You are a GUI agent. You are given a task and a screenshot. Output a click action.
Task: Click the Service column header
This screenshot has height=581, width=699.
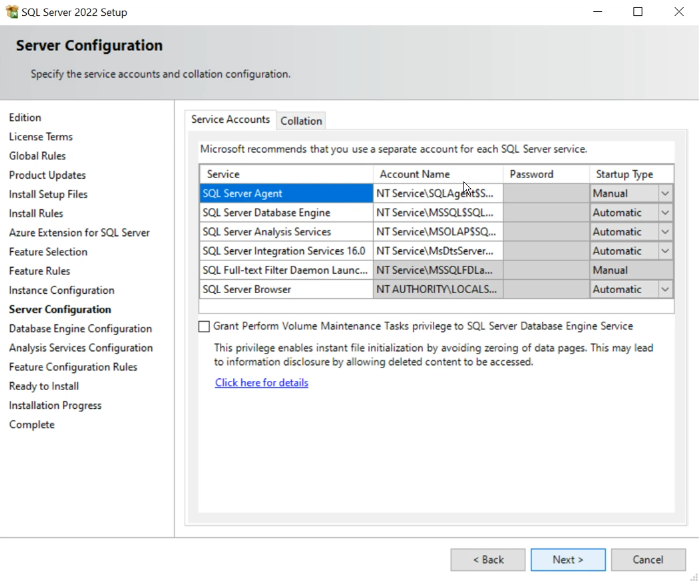286,174
